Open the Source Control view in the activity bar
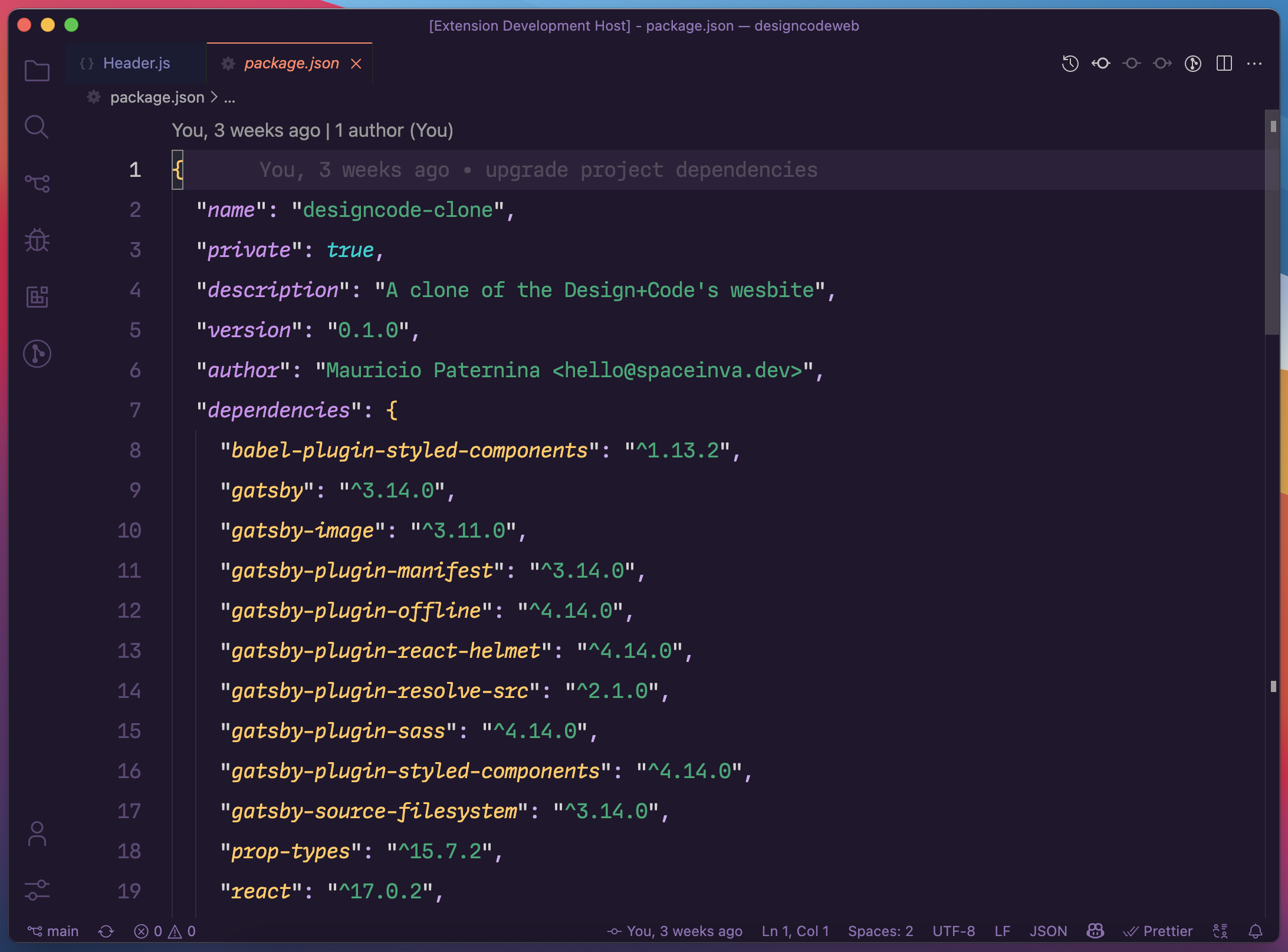The width and height of the screenshot is (1288, 952). tap(37, 183)
